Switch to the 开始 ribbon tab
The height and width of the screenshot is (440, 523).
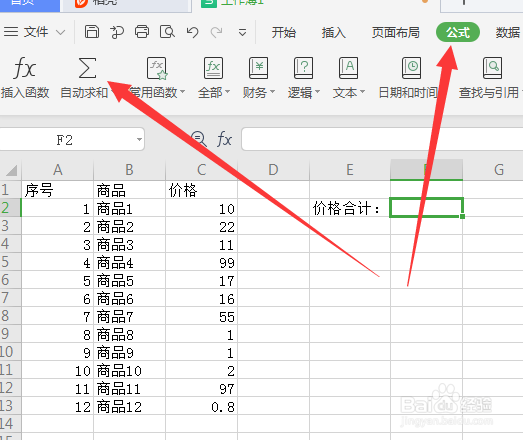[x=284, y=32]
